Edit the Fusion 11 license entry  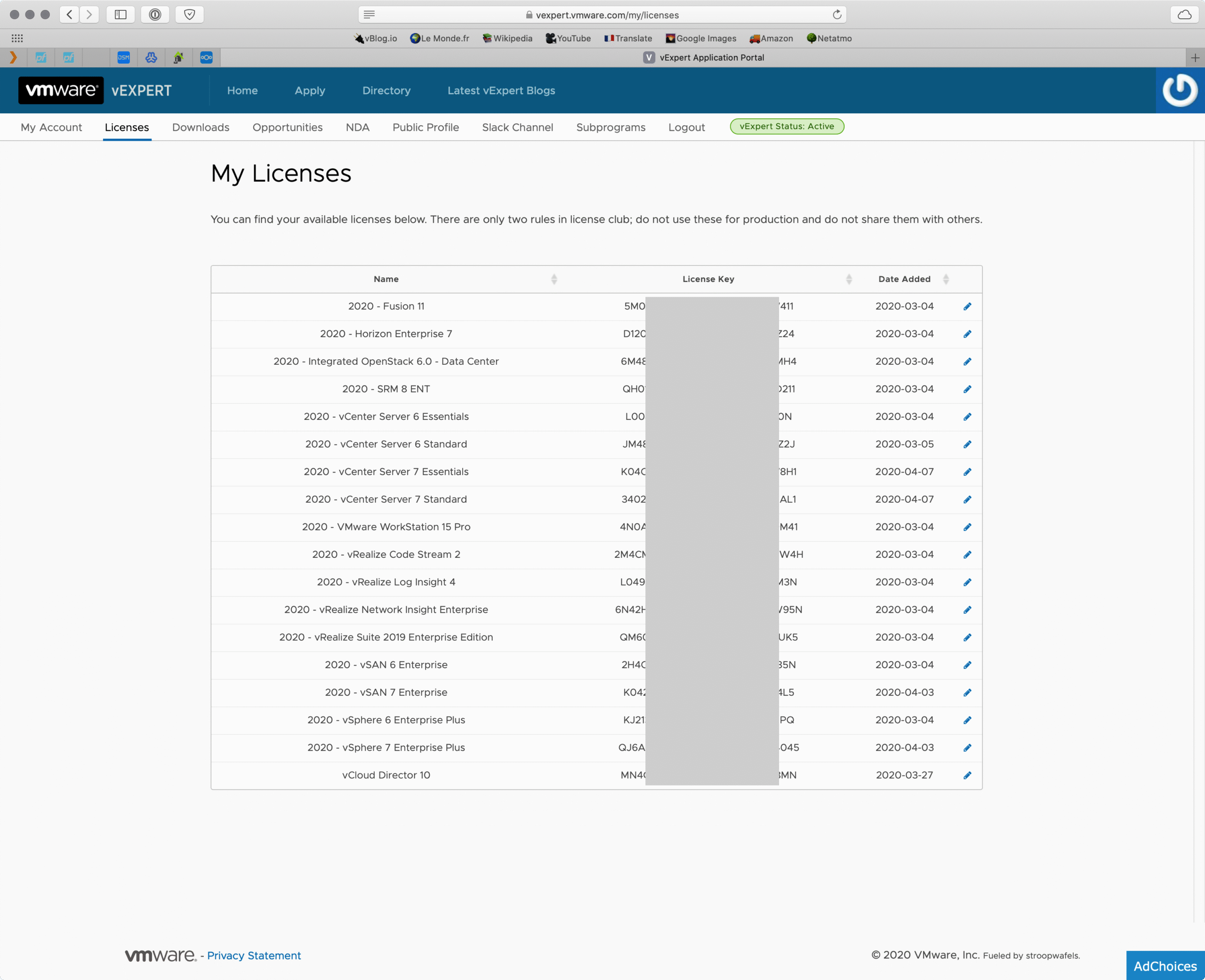point(967,306)
